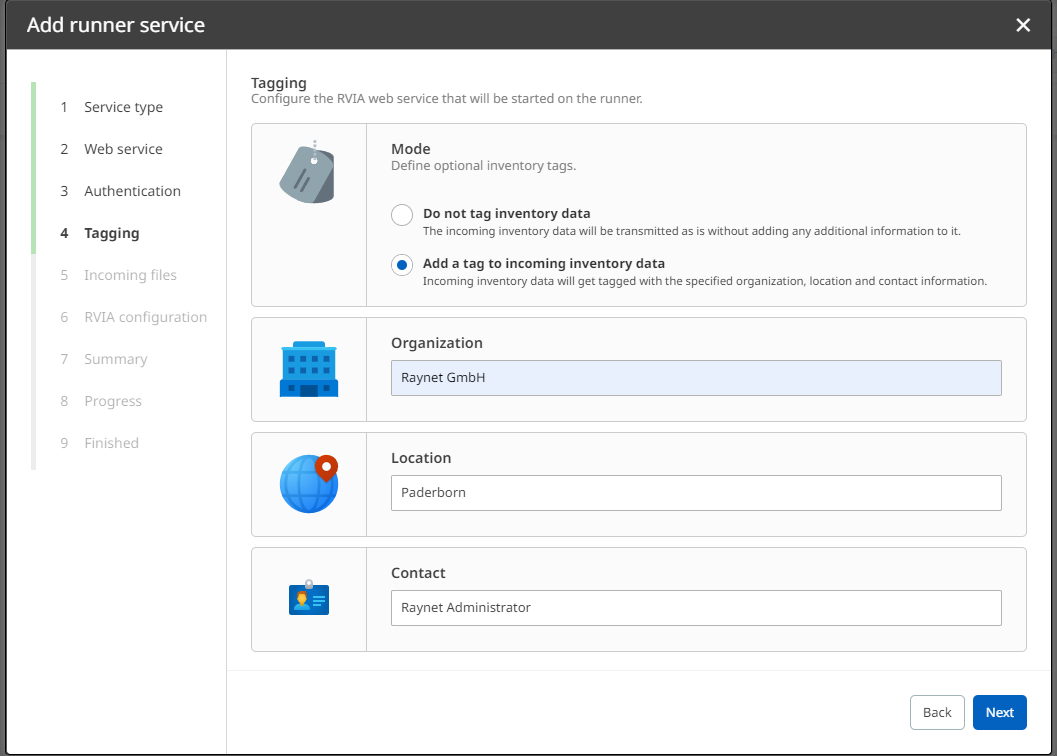Screen dimensions: 1057x756
Task: Select 'Add a tag to incoming inventory data'
Action: (x=402, y=265)
